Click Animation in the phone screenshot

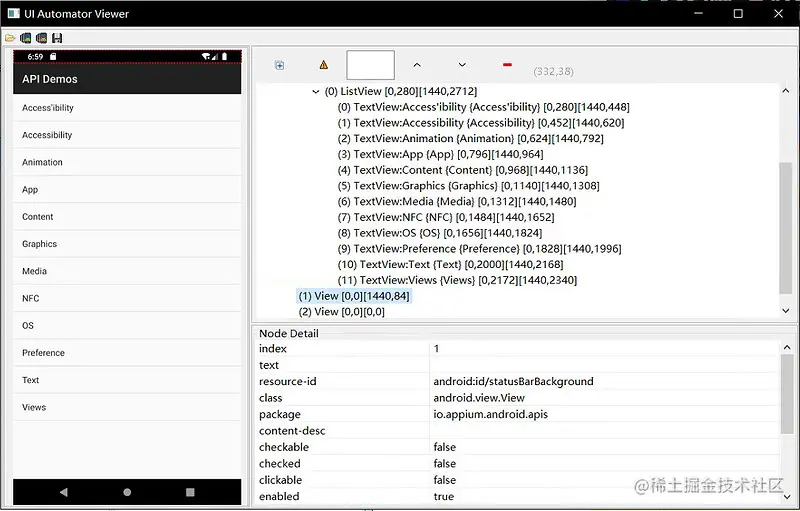click(127, 162)
